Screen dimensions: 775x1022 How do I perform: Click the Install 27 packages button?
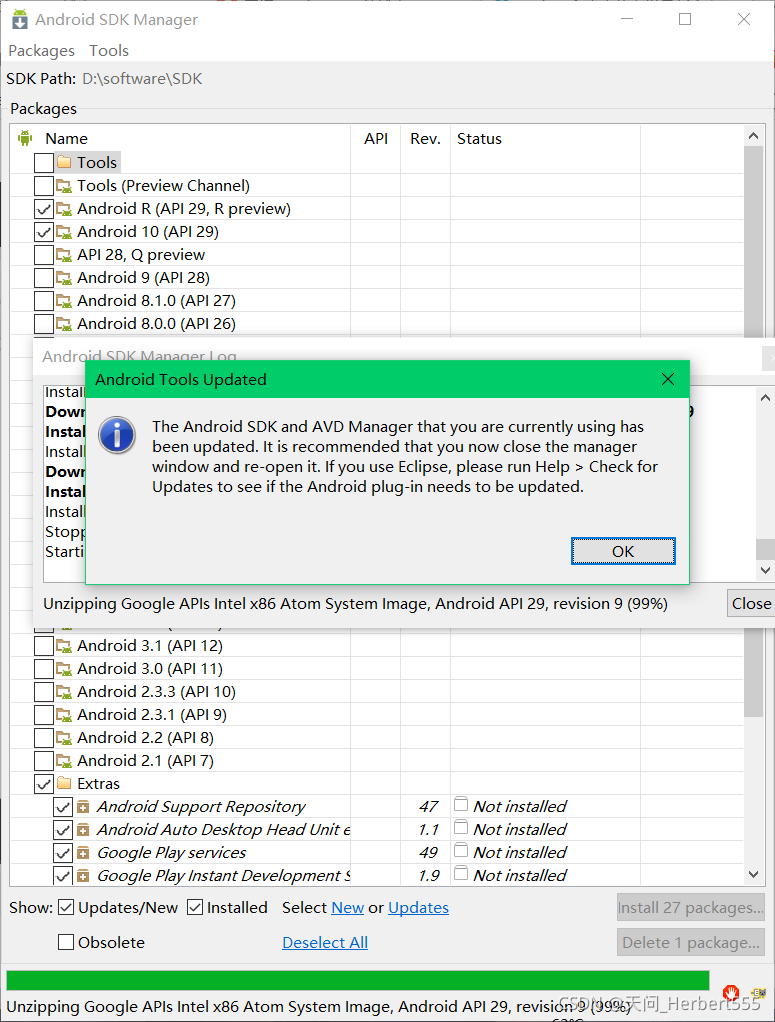click(690, 907)
